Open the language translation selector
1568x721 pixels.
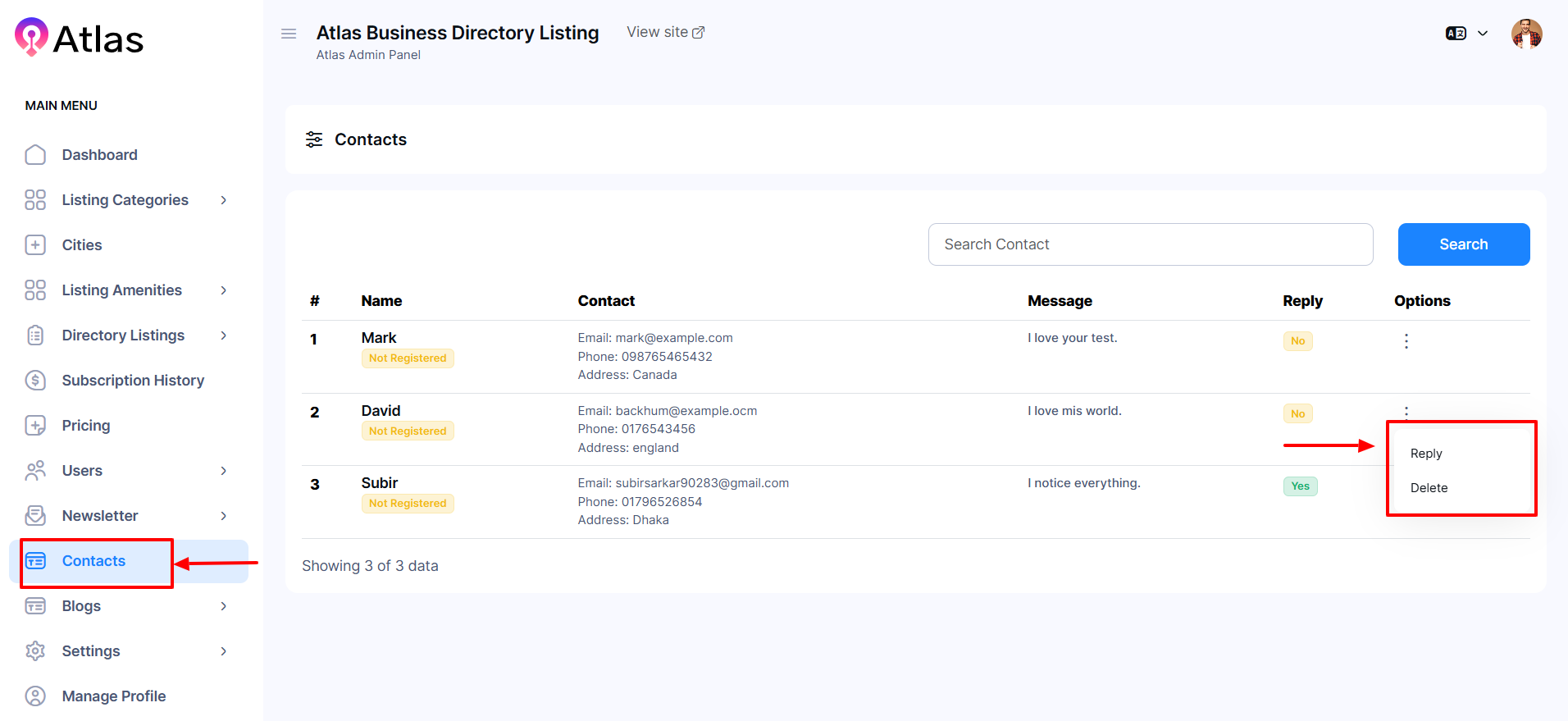click(x=1465, y=34)
